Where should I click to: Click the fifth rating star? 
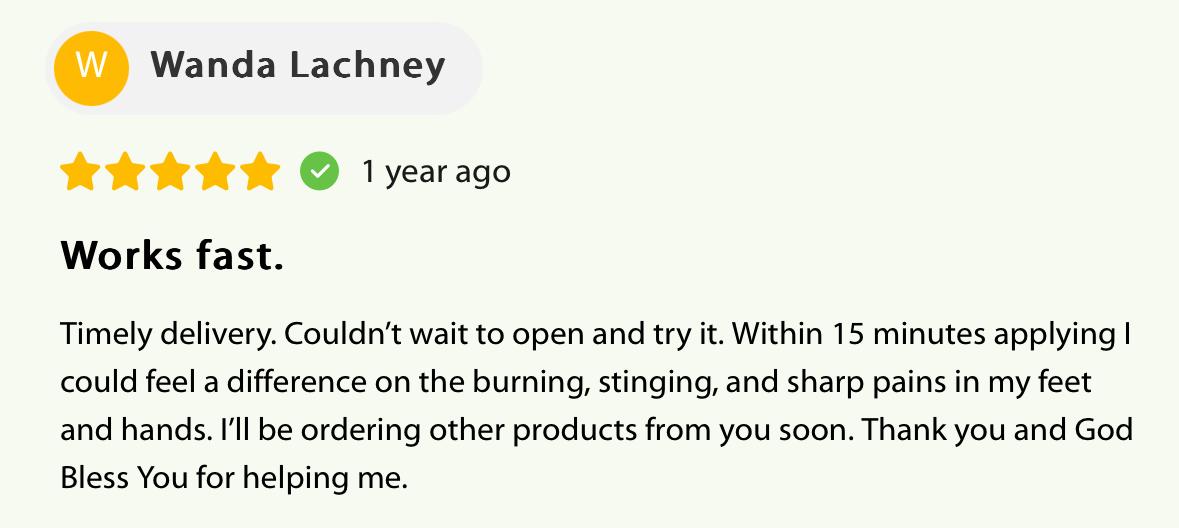pyautogui.click(x=260, y=171)
